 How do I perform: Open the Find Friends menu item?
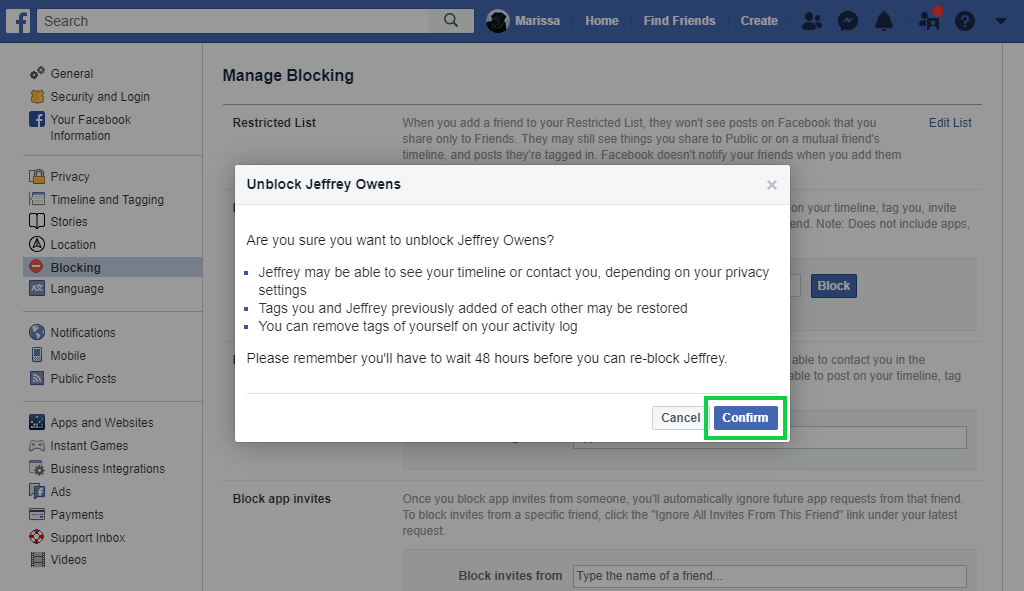coord(679,21)
